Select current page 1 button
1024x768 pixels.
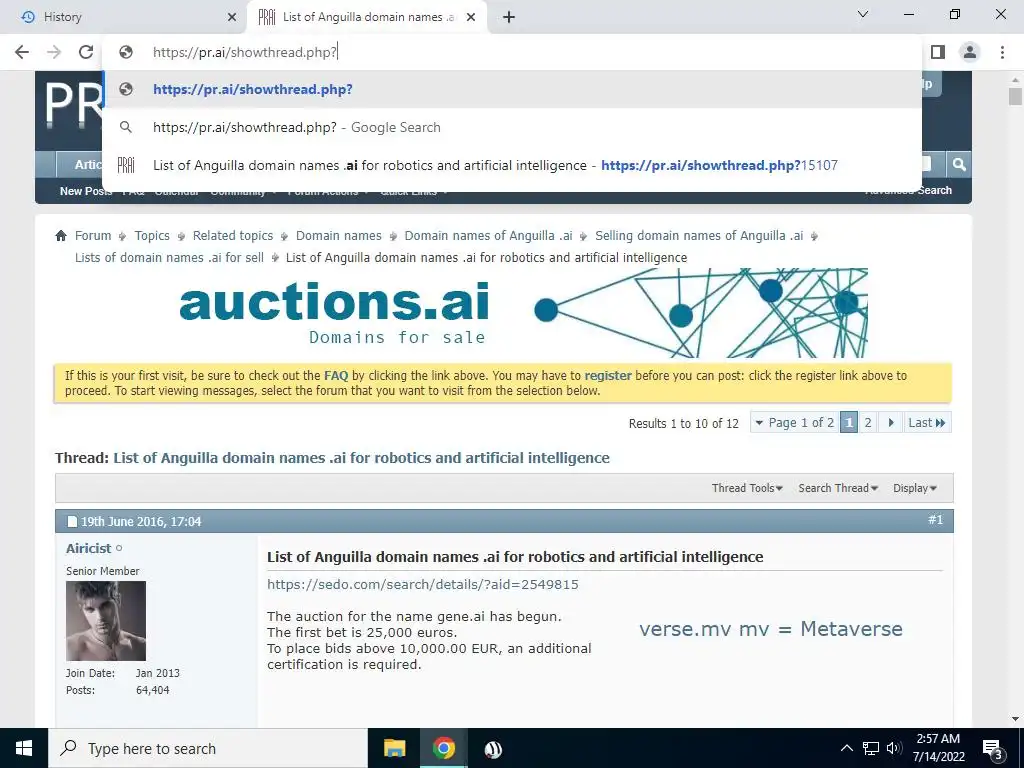848,423
